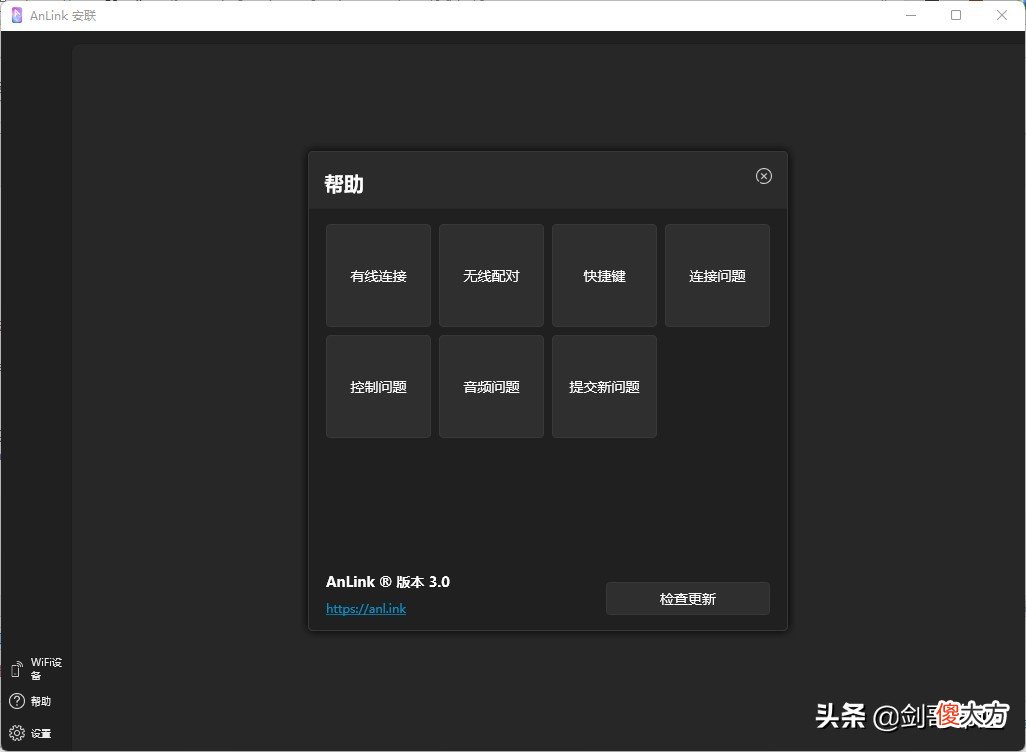Click the 帮助 dialog heading
Viewport: 1026px width, 752px height.
tap(344, 185)
